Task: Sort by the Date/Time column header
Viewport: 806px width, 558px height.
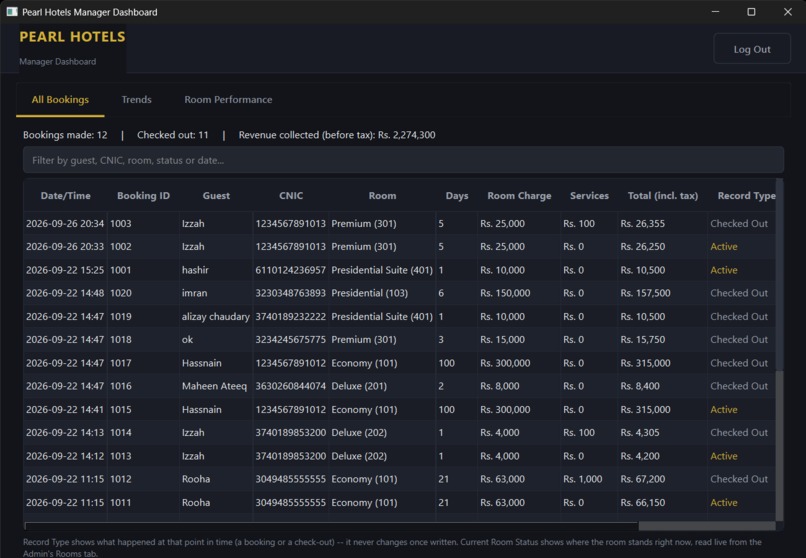Action: [x=65, y=196]
